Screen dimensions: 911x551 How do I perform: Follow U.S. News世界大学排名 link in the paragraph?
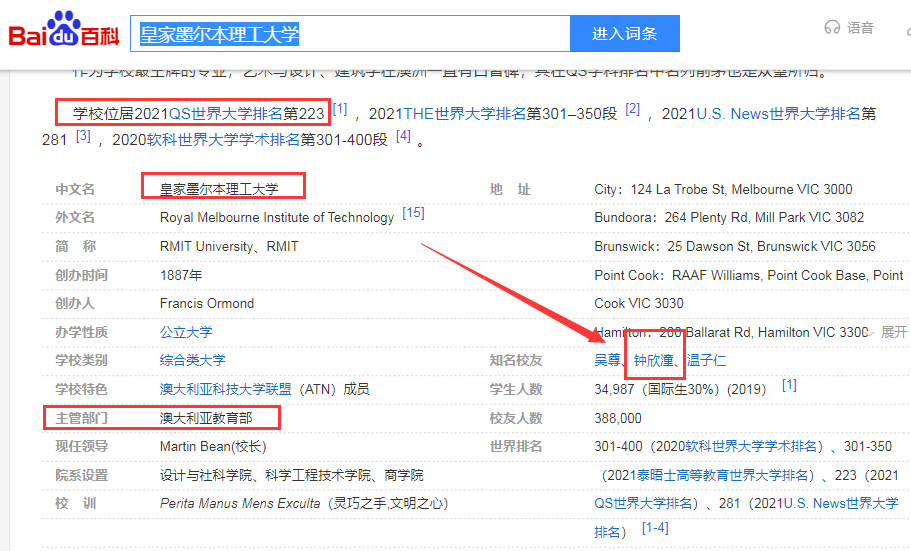click(x=779, y=113)
